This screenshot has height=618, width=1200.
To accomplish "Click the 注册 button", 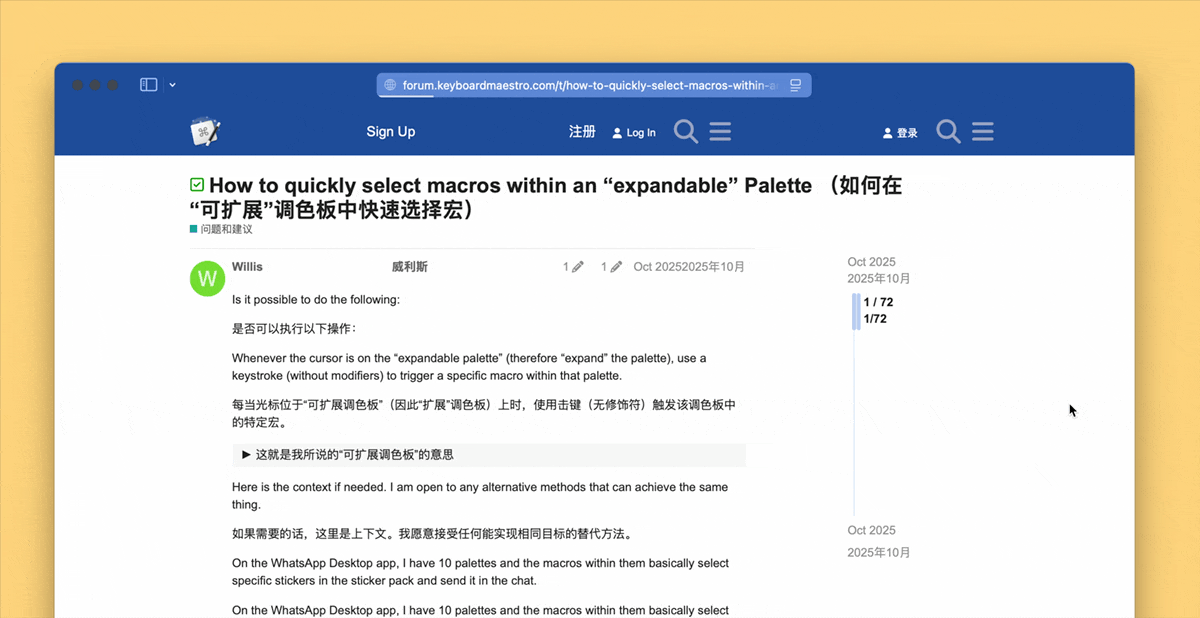I will [x=582, y=131].
